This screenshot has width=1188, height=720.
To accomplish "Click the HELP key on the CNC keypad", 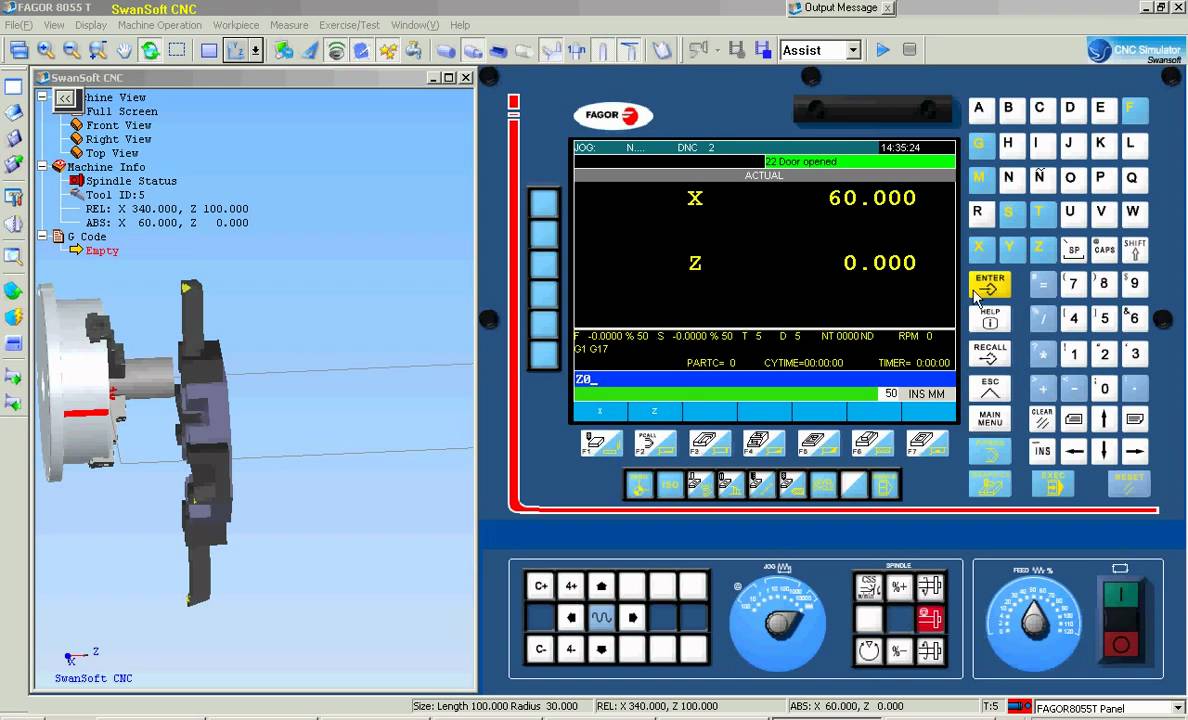I will pyautogui.click(x=989, y=318).
